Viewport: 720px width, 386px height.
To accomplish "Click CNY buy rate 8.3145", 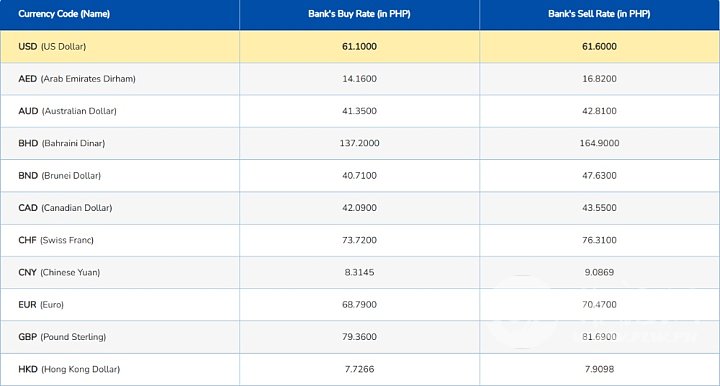I will point(359,272).
